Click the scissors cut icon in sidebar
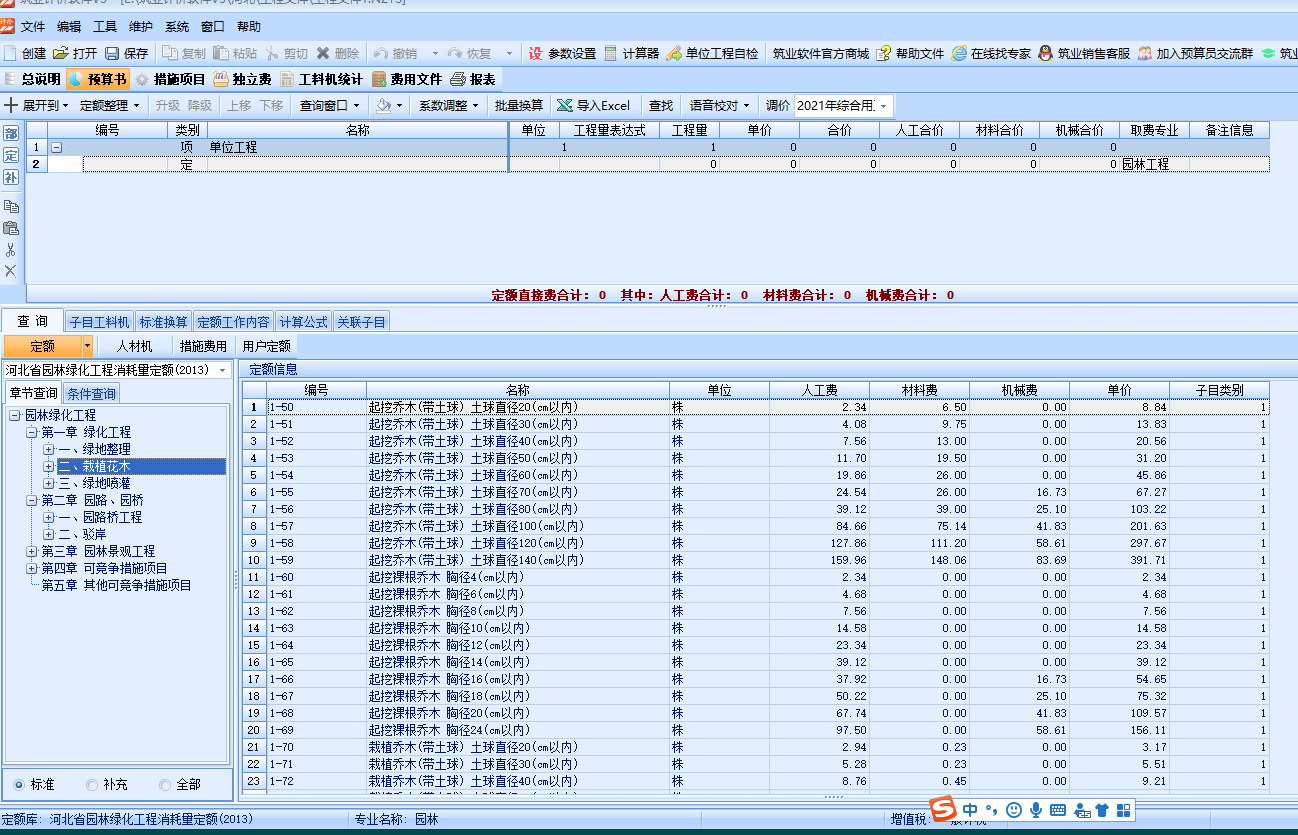The image size is (1298, 835). [11, 250]
